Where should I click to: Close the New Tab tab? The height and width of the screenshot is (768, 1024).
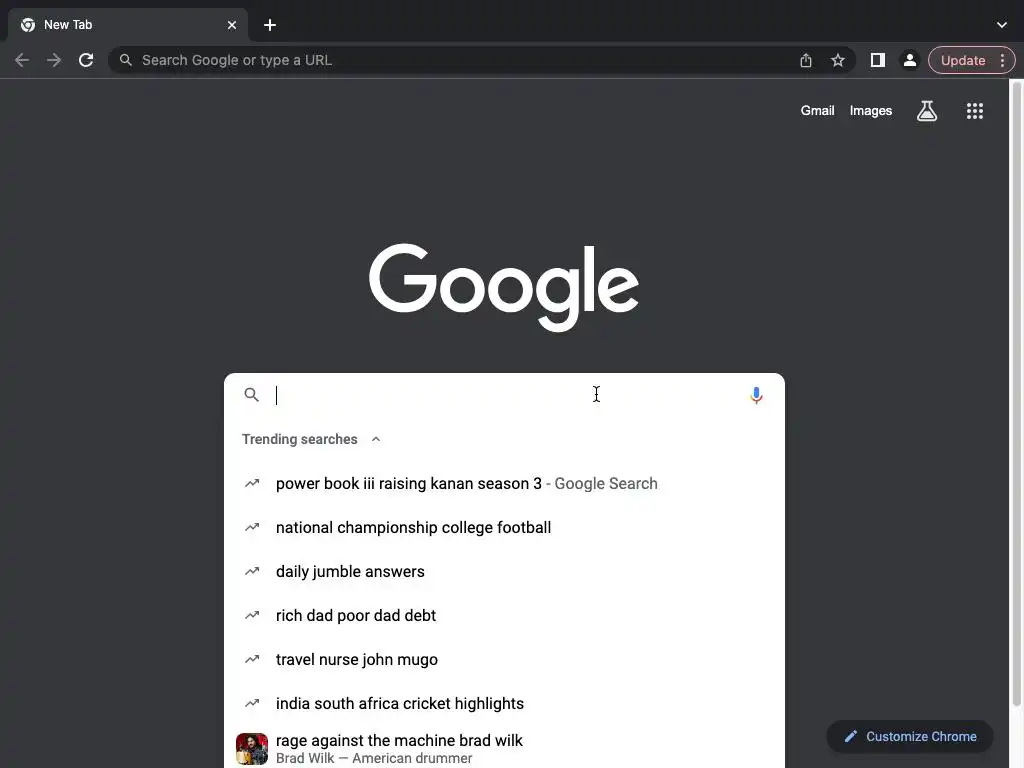pos(232,25)
